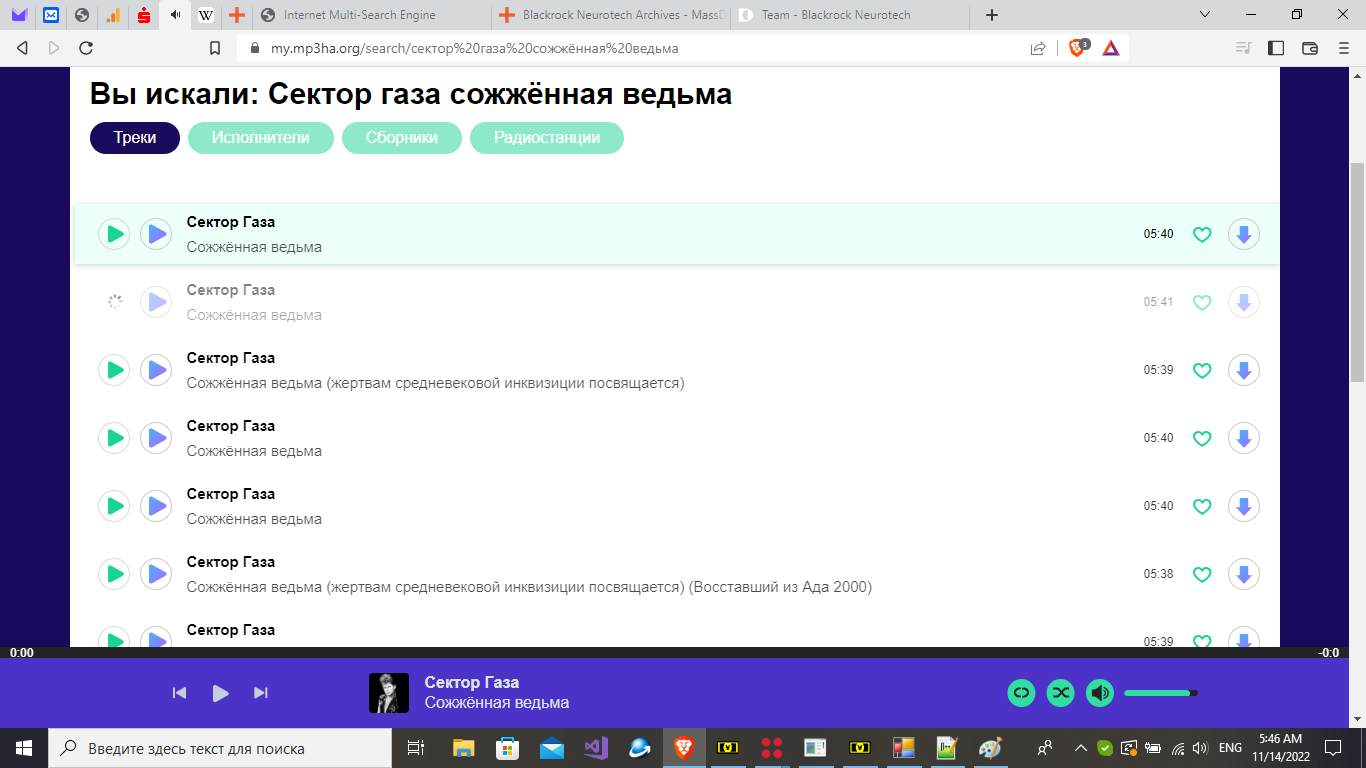Skip to previous track in player bar
This screenshot has width=1366, height=768.
pos(180,693)
